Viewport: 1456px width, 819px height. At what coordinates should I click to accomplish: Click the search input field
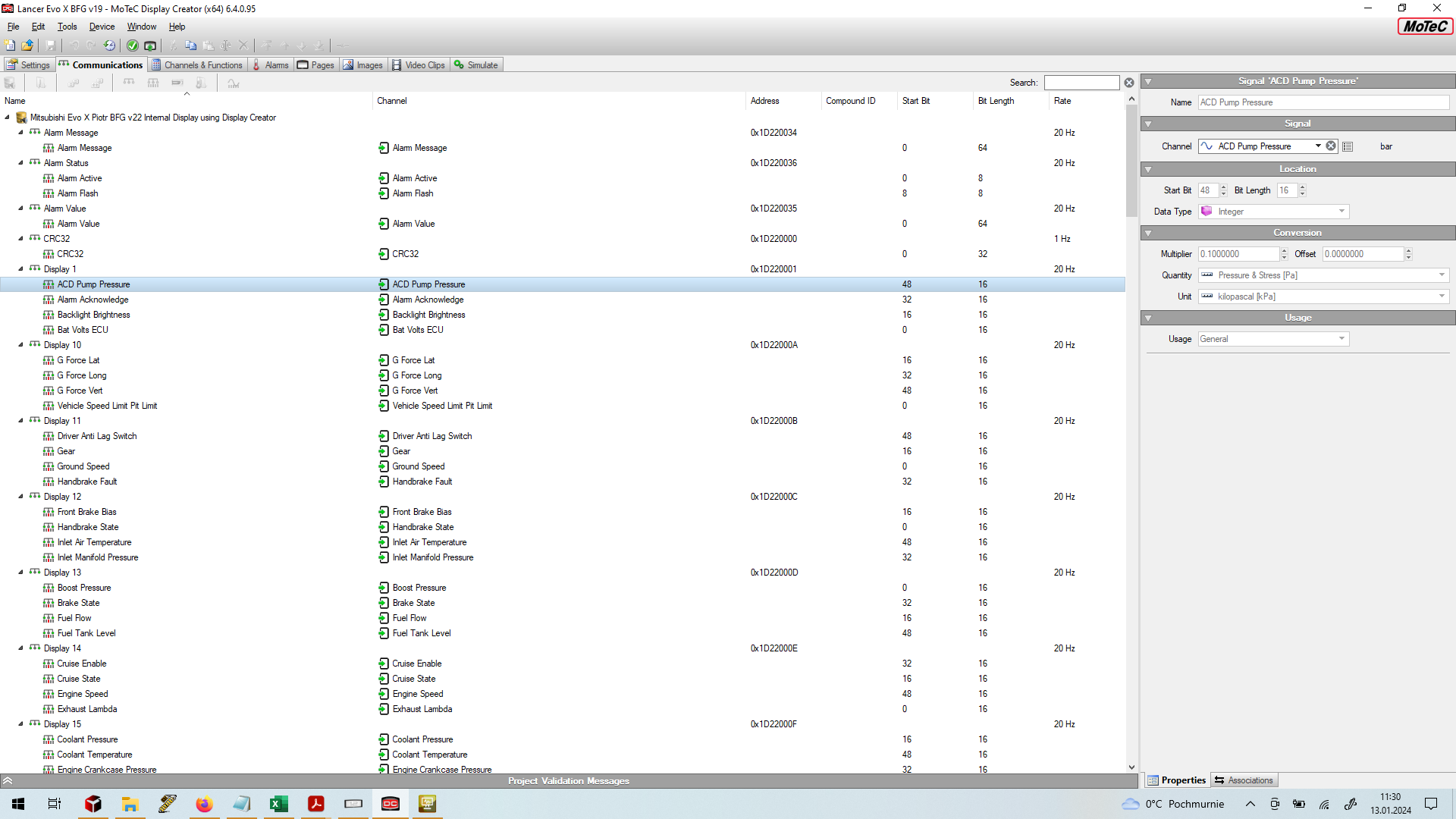pos(1080,82)
